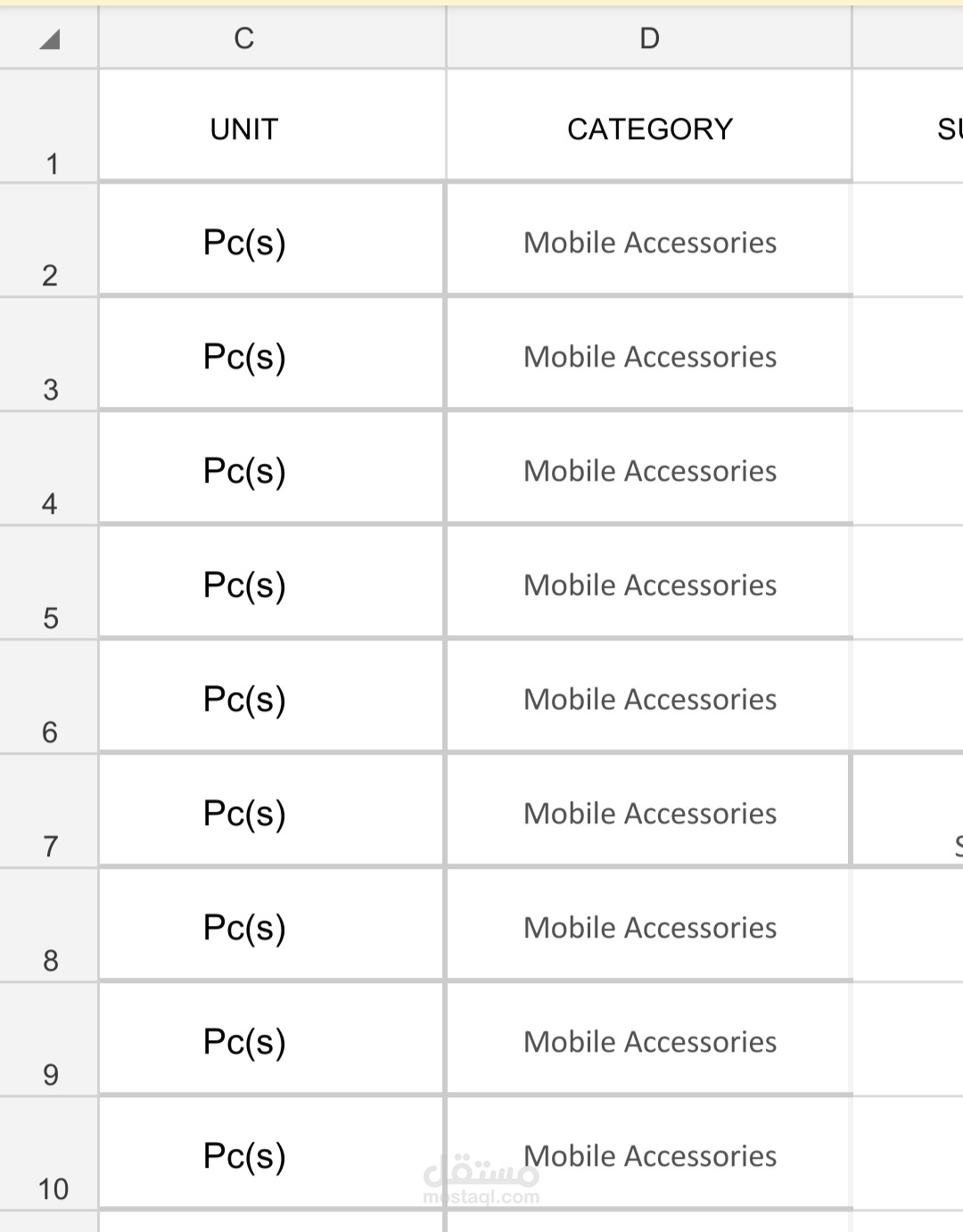The width and height of the screenshot is (963, 1232).
Task: Select Mobile Accessories cell in row 5
Action: click(x=649, y=583)
